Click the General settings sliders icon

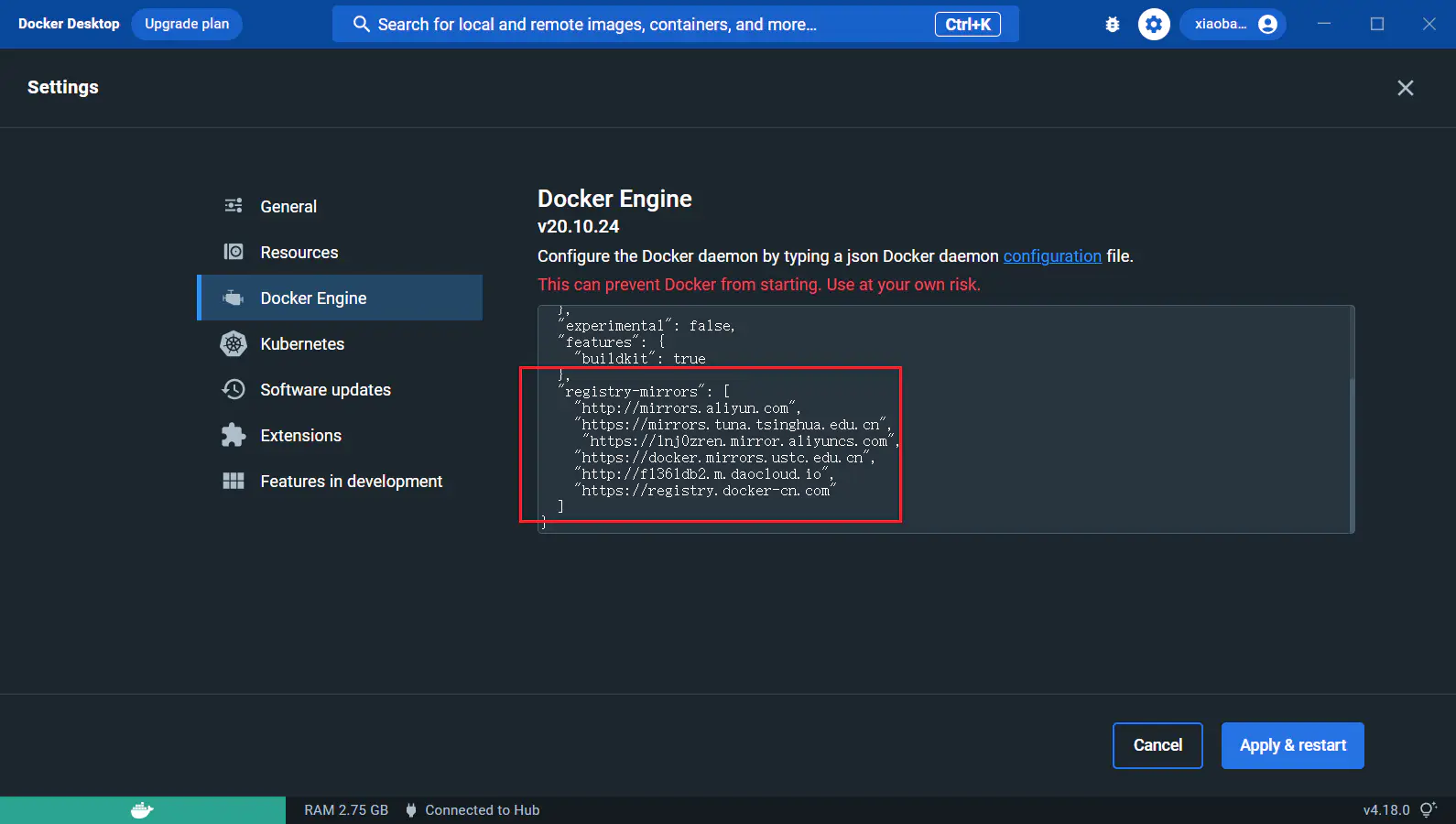tap(234, 206)
